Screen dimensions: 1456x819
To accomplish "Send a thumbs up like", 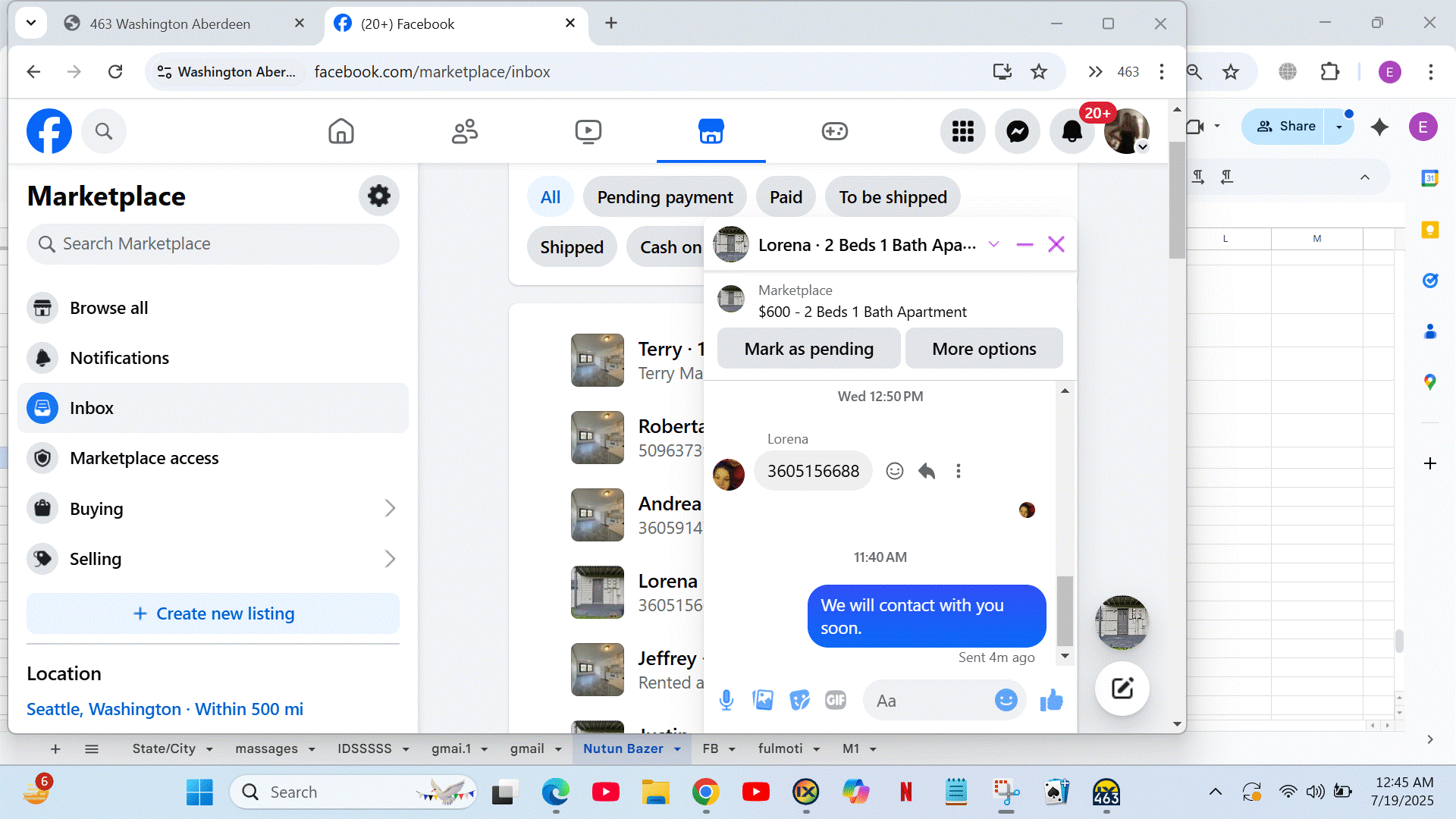I will [1051, 700].
